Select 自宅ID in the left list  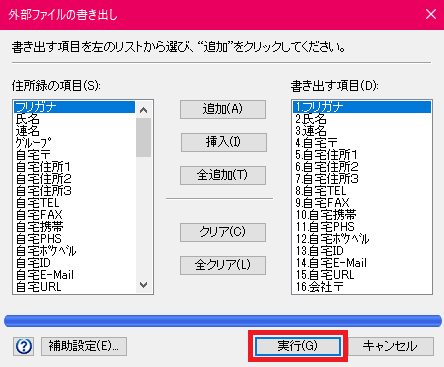(75, 263)
